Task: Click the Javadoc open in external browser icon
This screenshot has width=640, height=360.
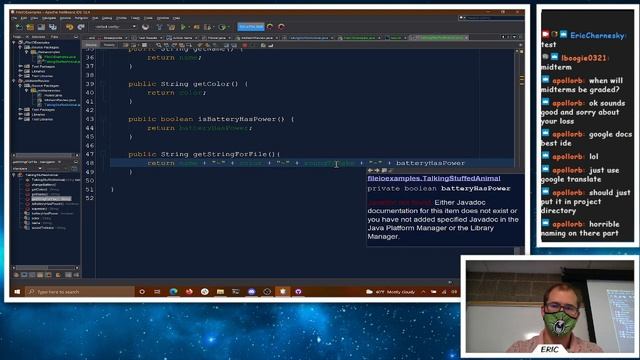Action: pos(384,170)
